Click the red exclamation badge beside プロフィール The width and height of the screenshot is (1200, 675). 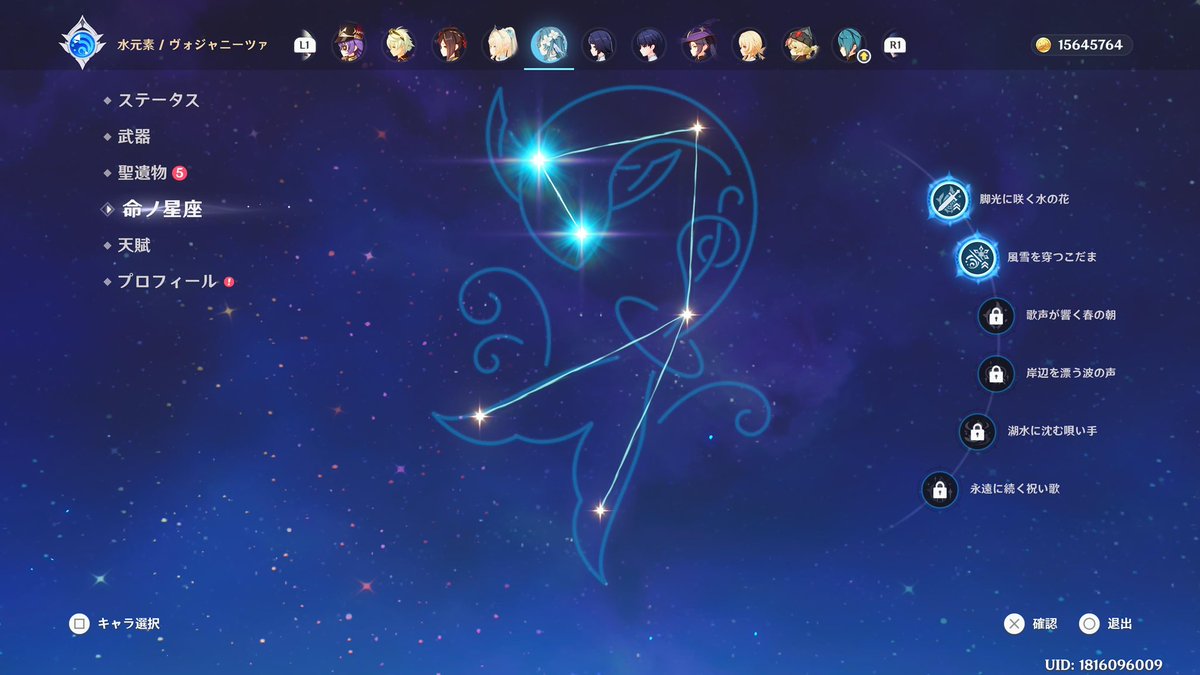(229, 281)
